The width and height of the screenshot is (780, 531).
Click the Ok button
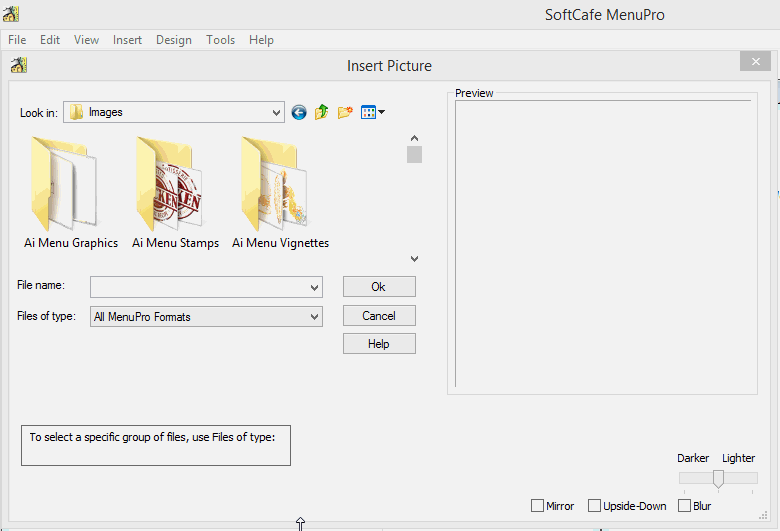[x=379, y=287]
